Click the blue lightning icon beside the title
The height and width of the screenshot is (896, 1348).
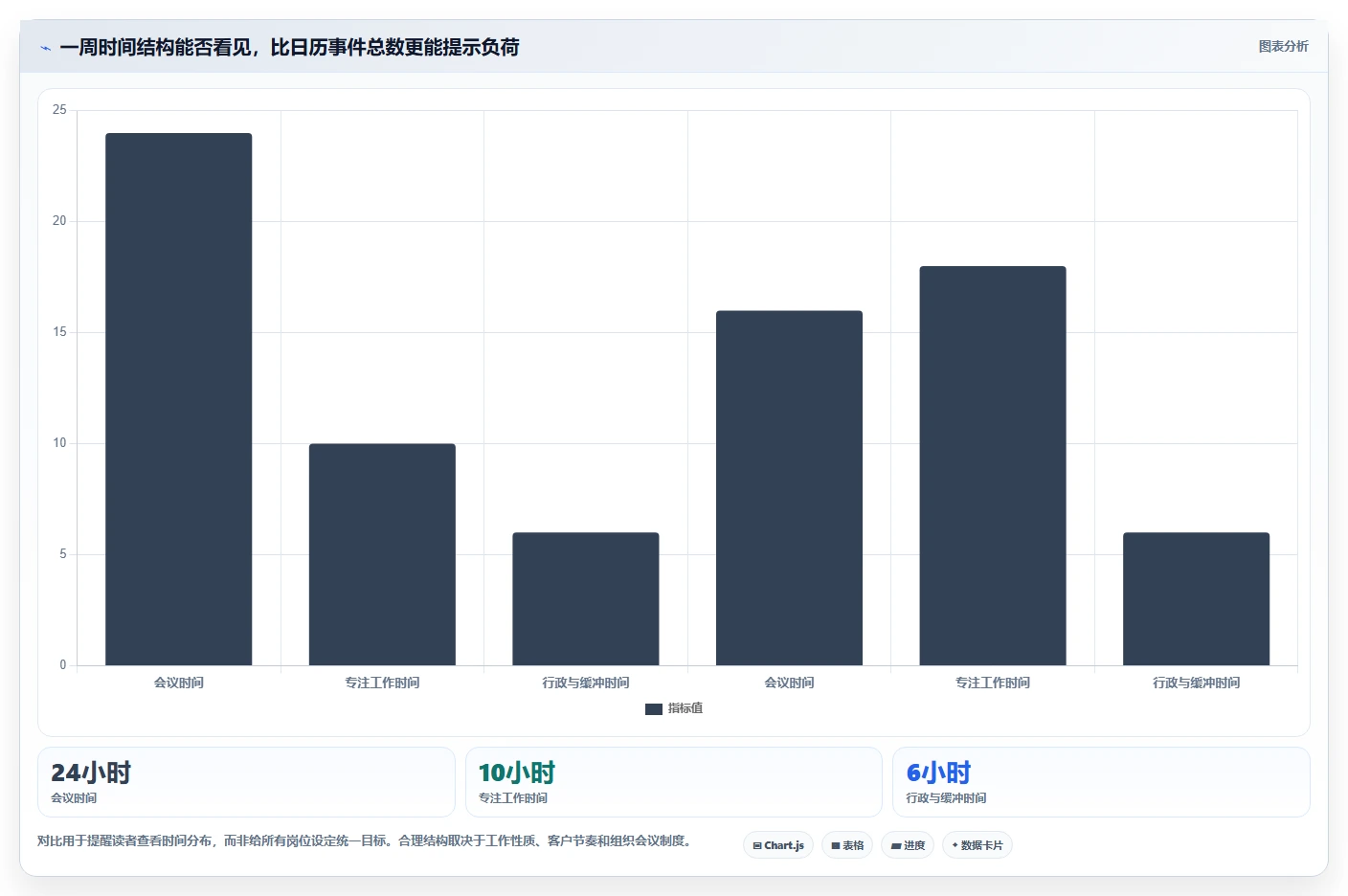(45, 48)
